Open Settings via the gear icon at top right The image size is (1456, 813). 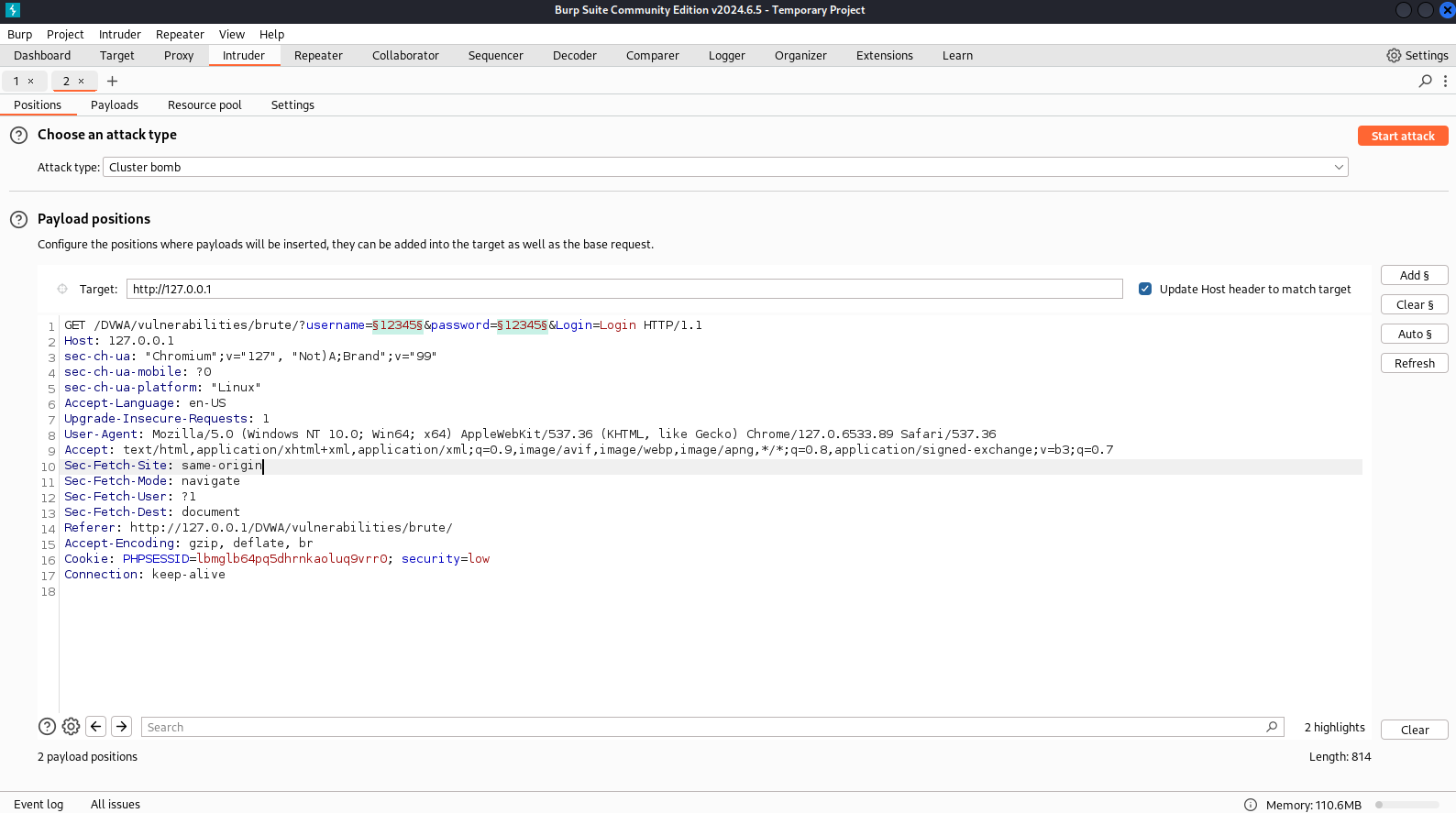coord(1394,56)
